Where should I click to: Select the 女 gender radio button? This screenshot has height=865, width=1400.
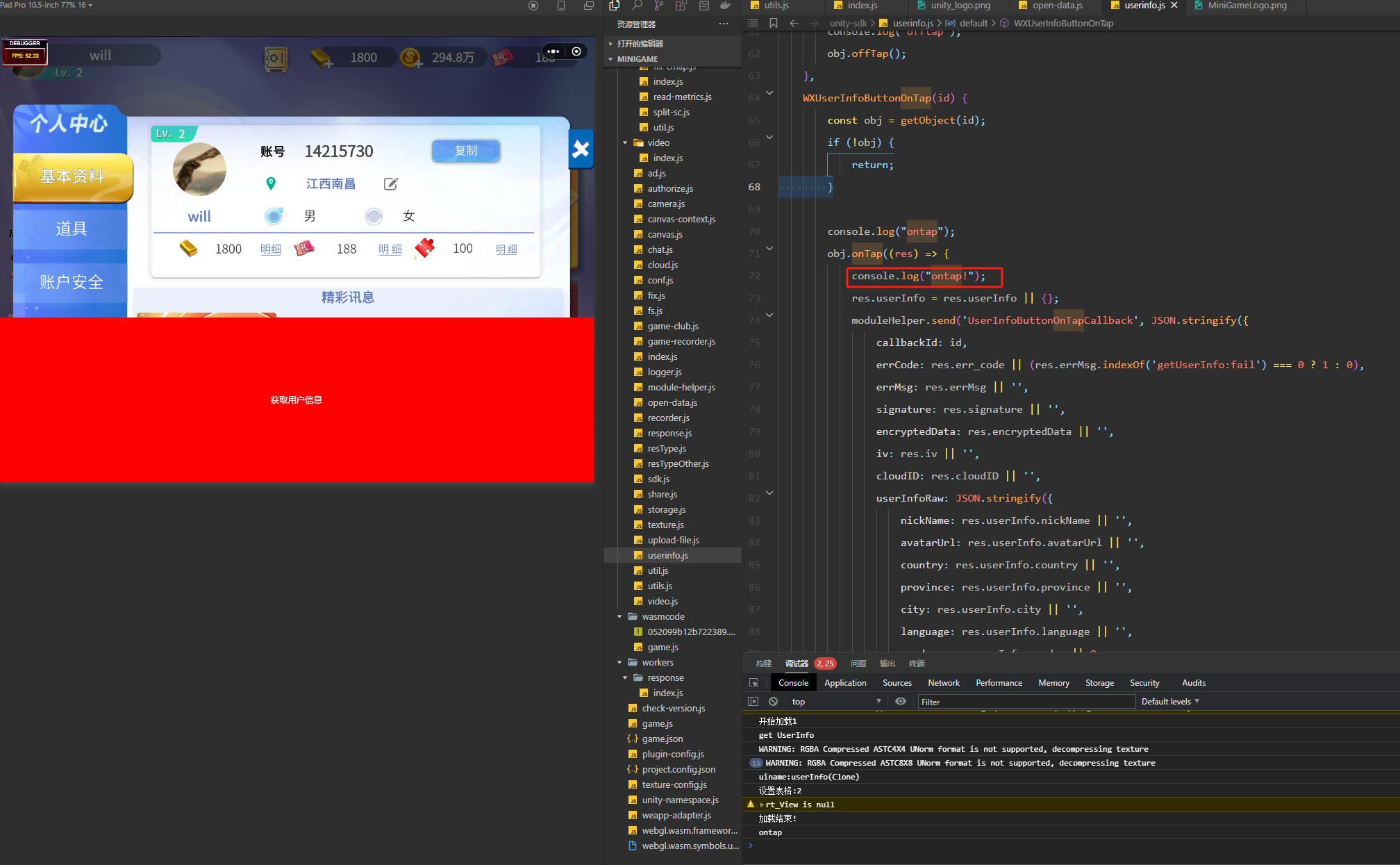[374, 216]
